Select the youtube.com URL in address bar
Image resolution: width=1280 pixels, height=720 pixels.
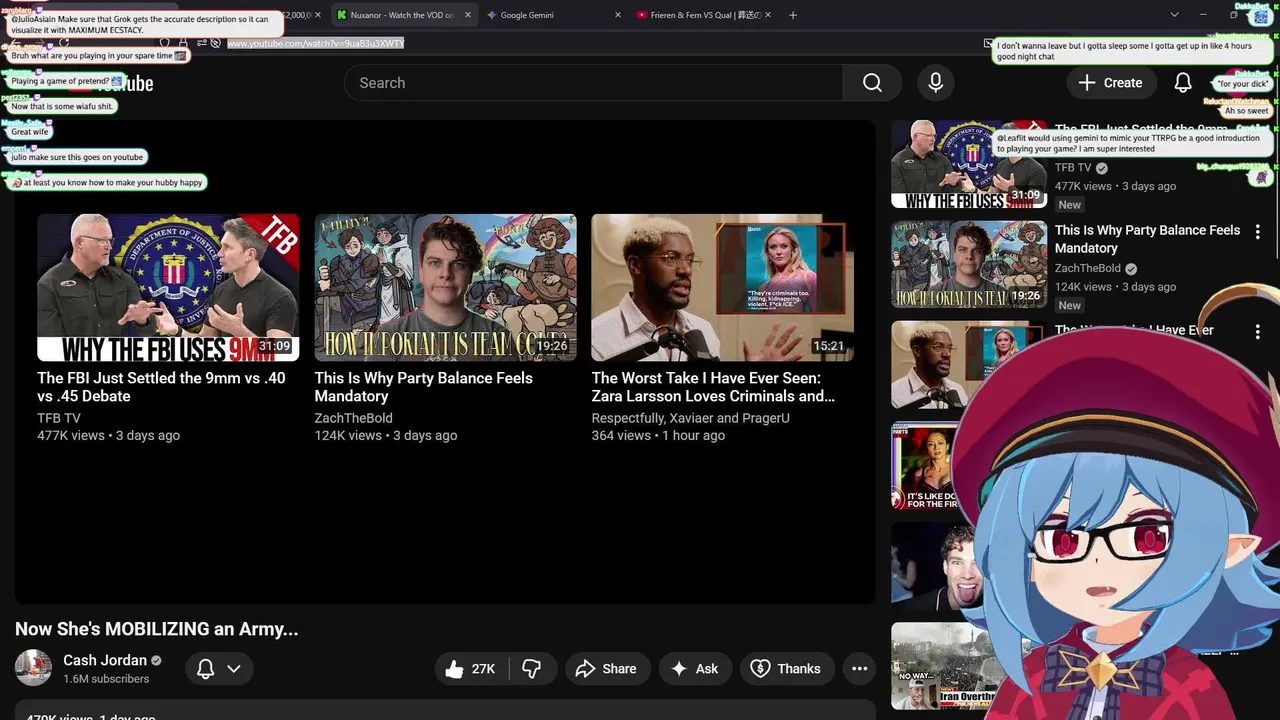315,43
